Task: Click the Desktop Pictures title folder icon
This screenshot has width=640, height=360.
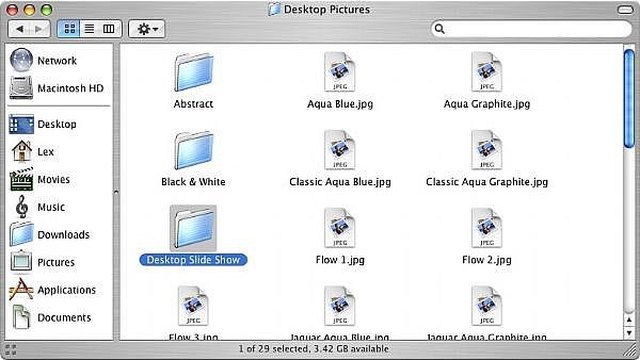Action: pyautogui.click(x=275, y=9)
